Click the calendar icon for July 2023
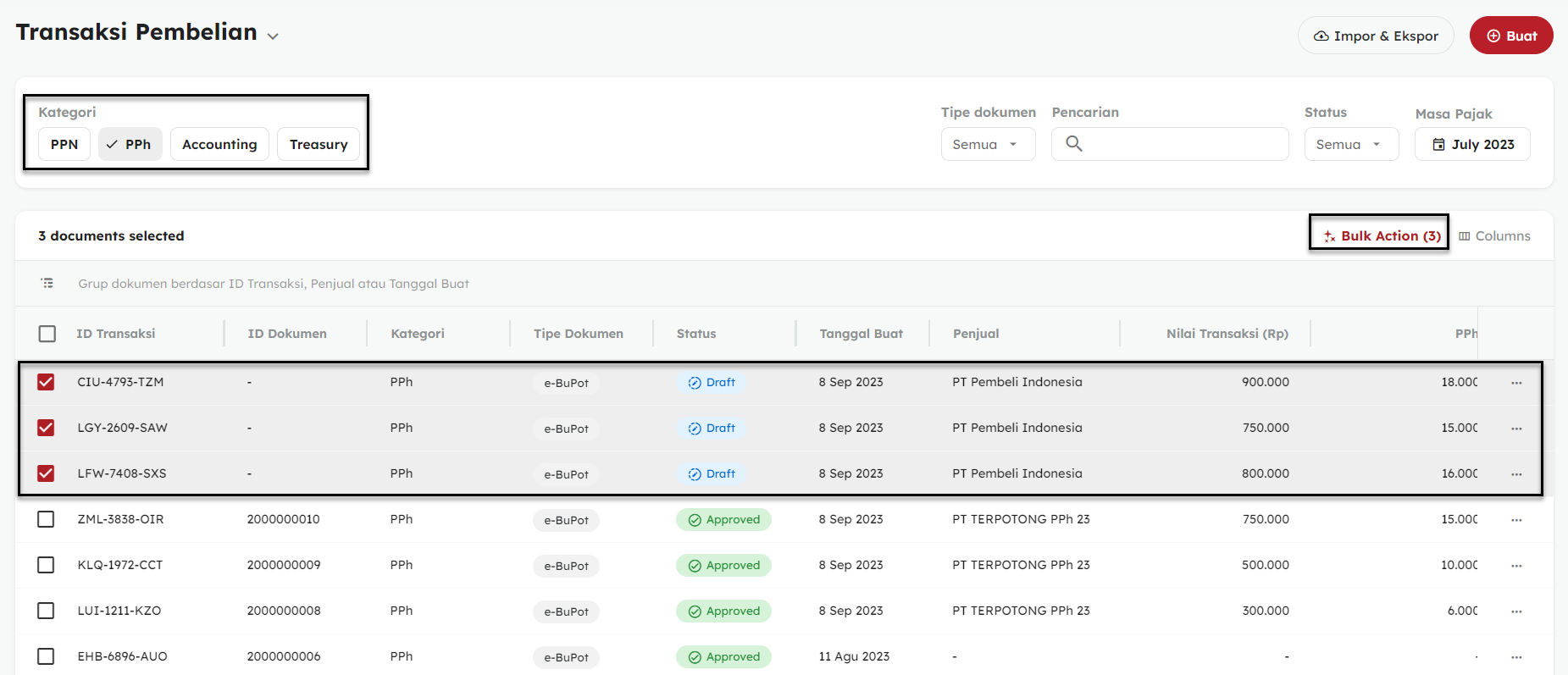 1438,145
